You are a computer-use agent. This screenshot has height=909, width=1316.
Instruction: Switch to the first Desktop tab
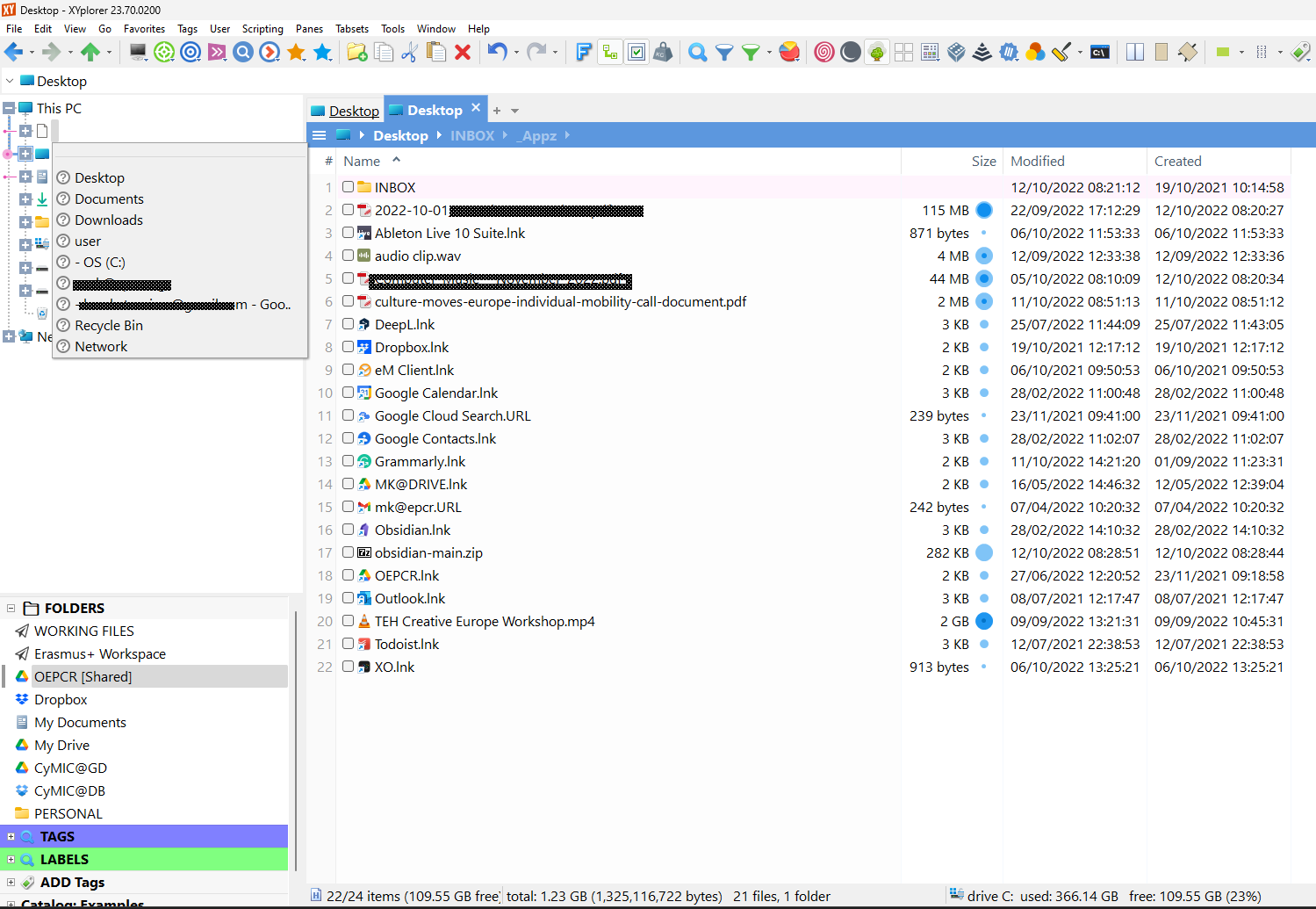tap(346, 111)
